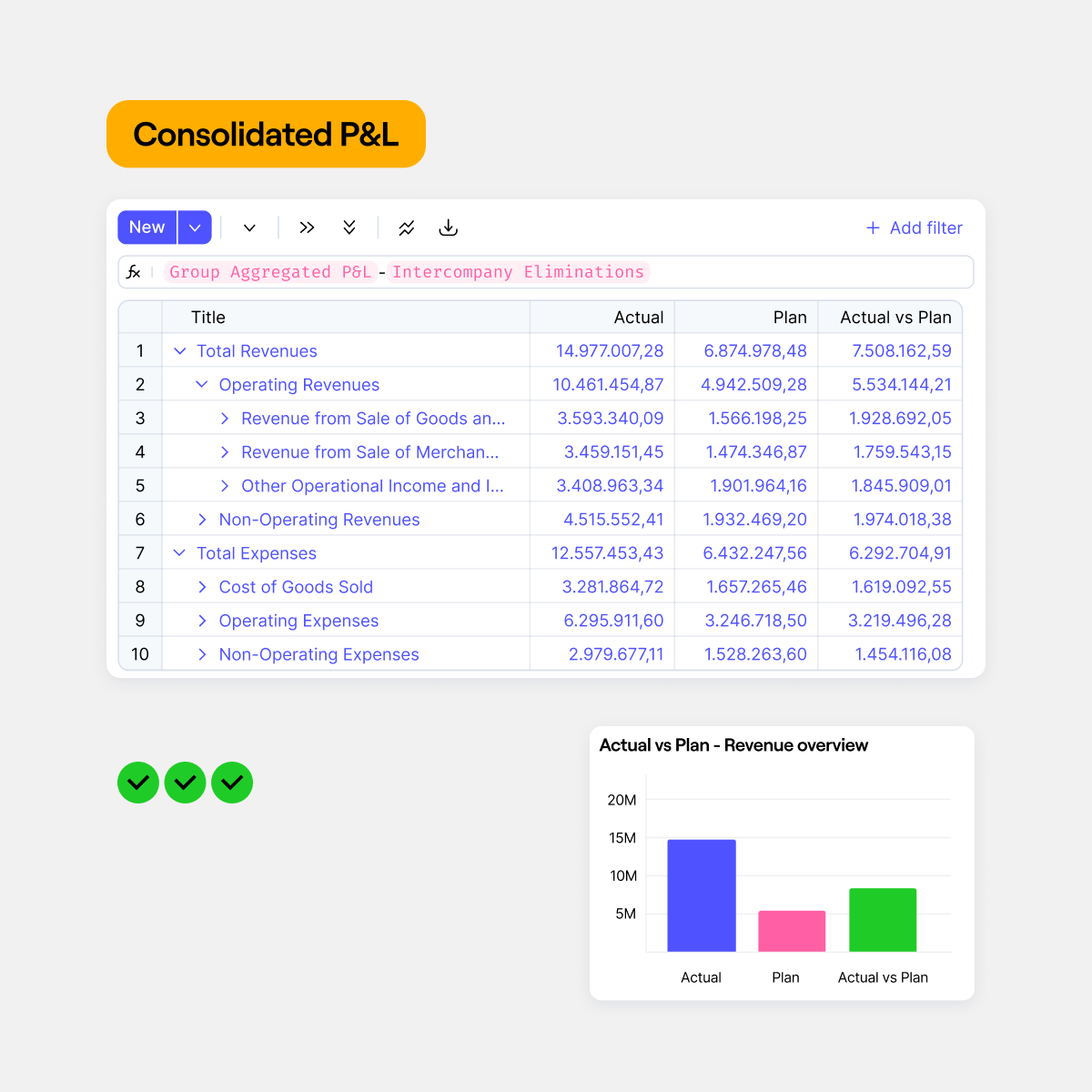Click the download icon in toolbar
Screen dimensions: 1092x1092
[x=448, y=227]
